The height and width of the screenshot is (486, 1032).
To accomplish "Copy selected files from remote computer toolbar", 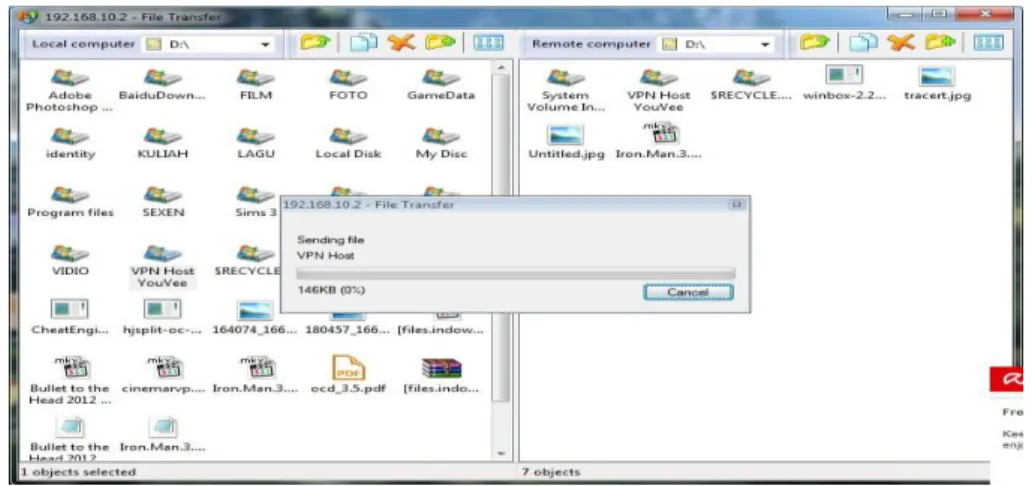I will coord(862,43).
